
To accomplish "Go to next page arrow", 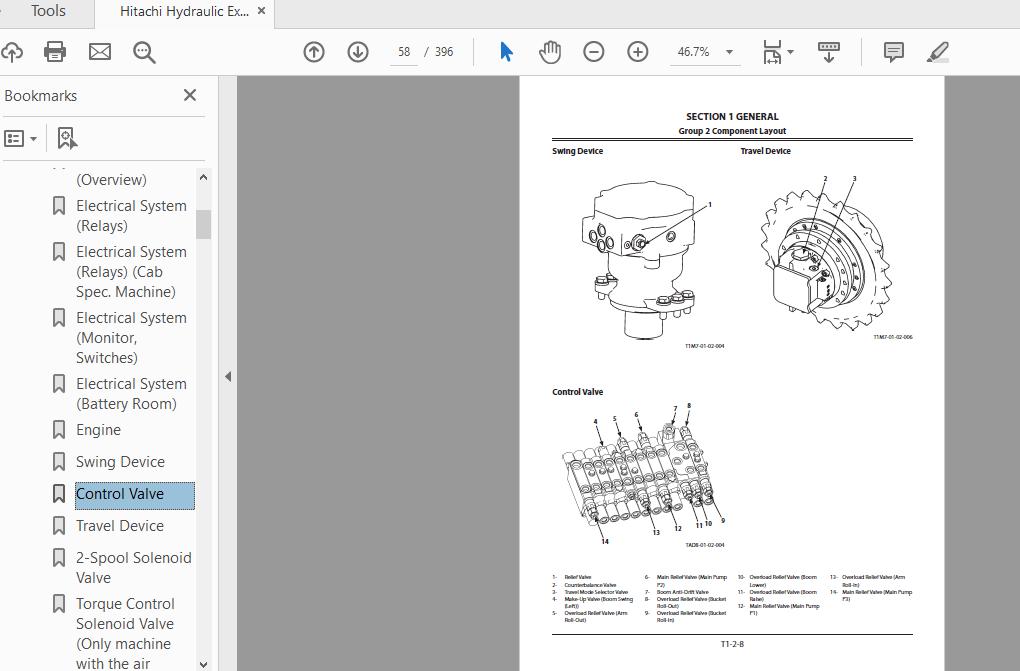I will point(358,52).
